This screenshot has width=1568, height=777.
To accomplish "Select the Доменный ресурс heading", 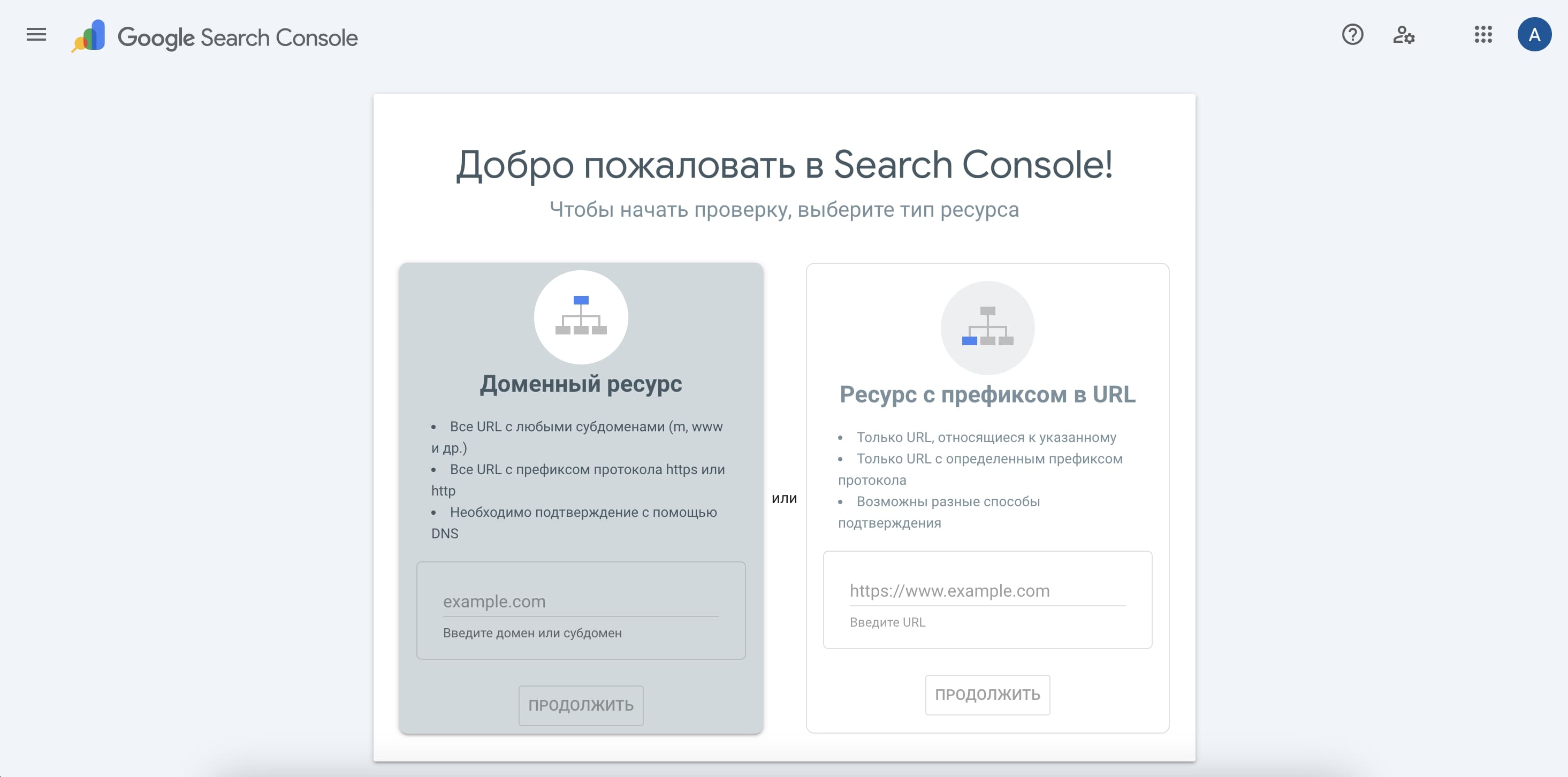I will [x=581, y=384].
